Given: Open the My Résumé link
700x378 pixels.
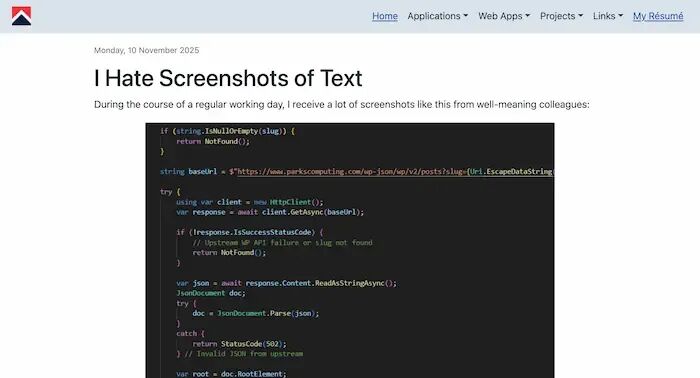Looking at the screenshot, I should click(x=658, y=16).
